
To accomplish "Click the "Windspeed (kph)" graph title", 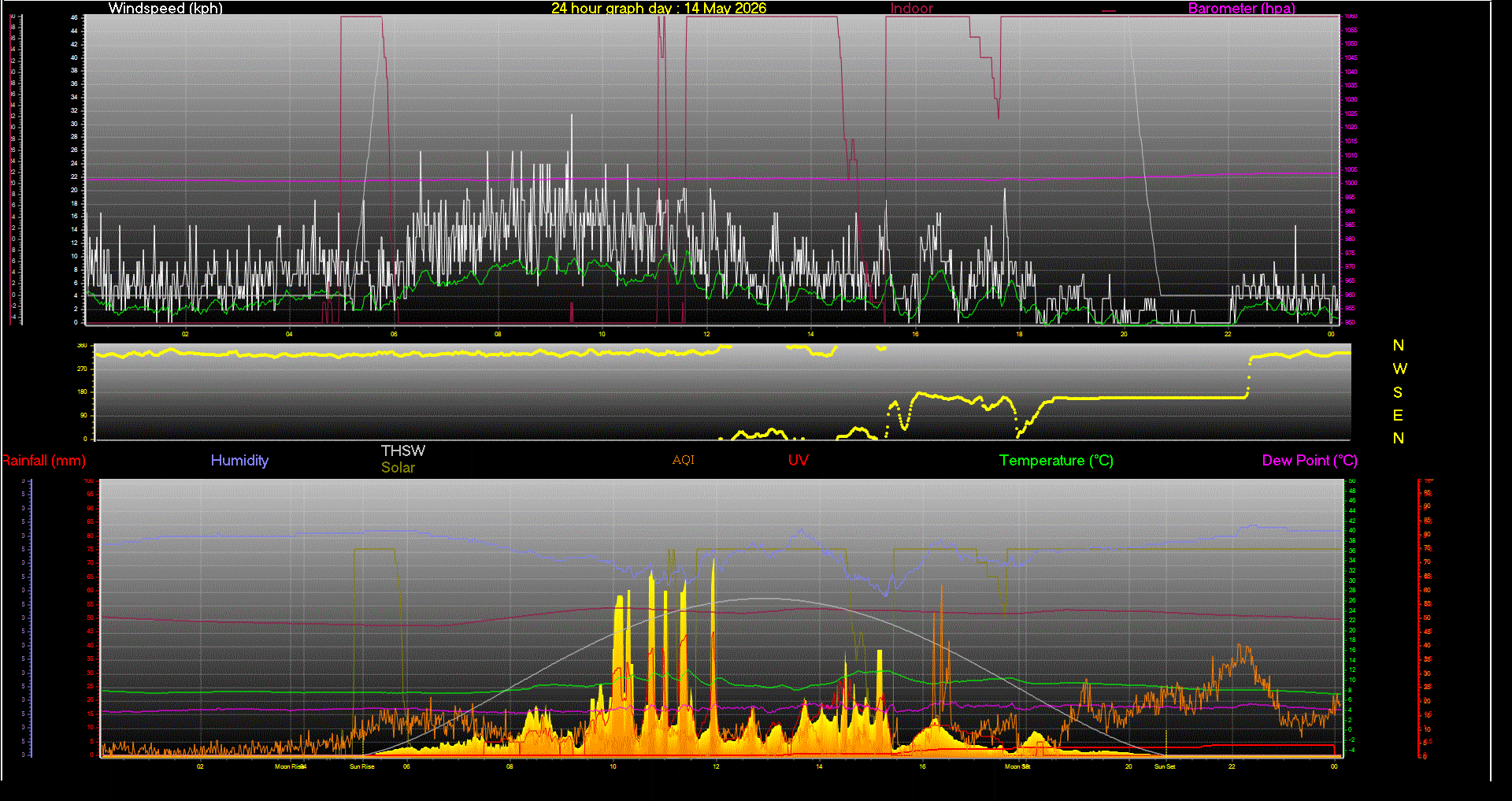I will click(x=165, y=8).
